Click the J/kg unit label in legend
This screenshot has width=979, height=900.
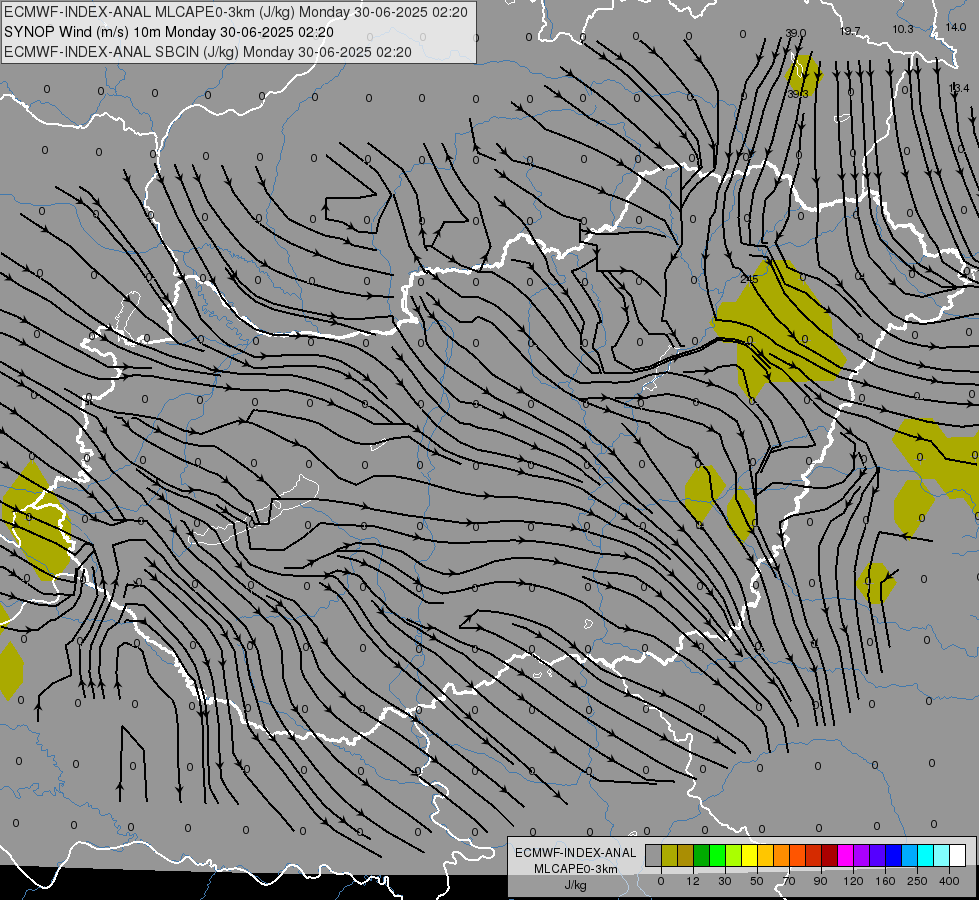click(576, 885)
